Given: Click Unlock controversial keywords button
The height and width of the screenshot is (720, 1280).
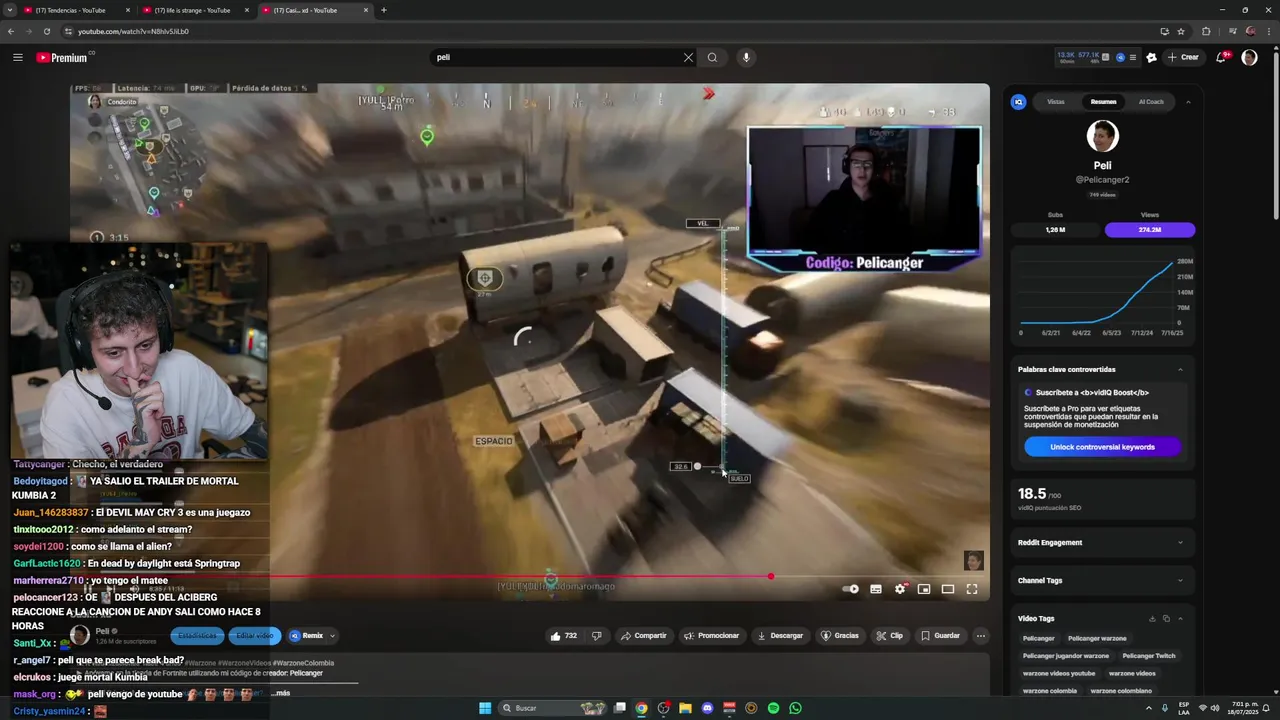Looking at the screenshot, I should [x=1102, y=447].
